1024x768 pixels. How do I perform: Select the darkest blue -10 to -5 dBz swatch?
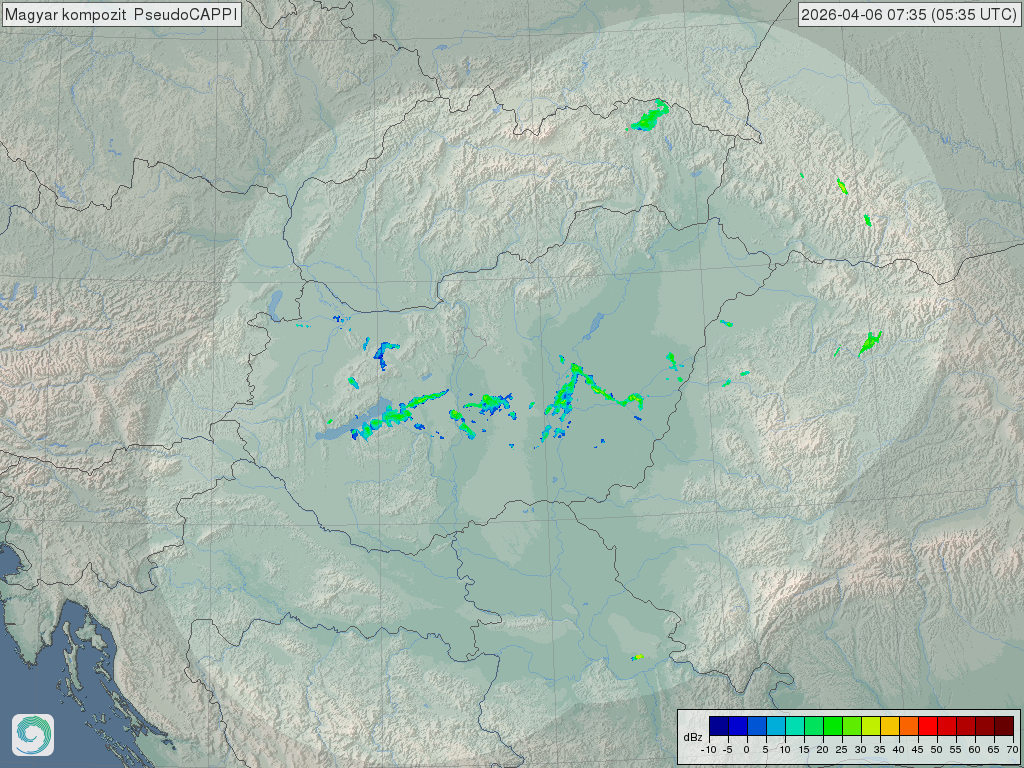718,725
